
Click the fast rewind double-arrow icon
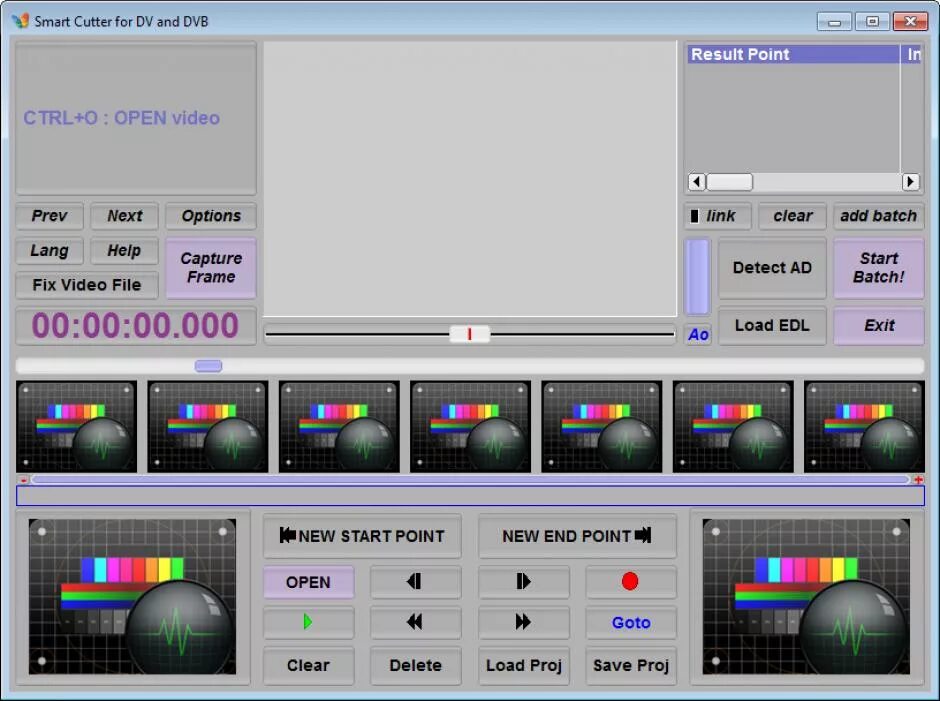415,622
